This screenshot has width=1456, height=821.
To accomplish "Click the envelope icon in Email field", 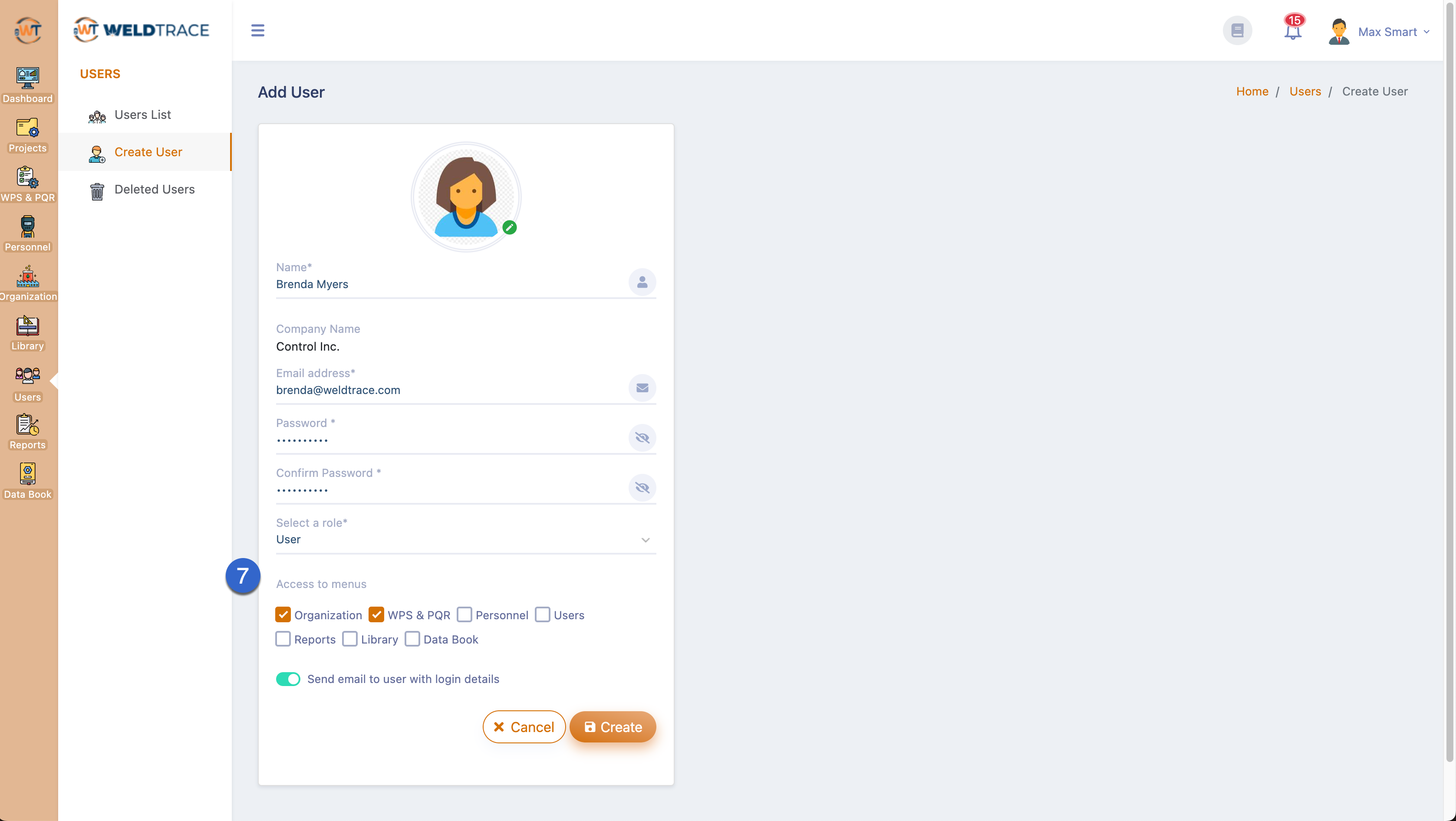I will point(642,388).
